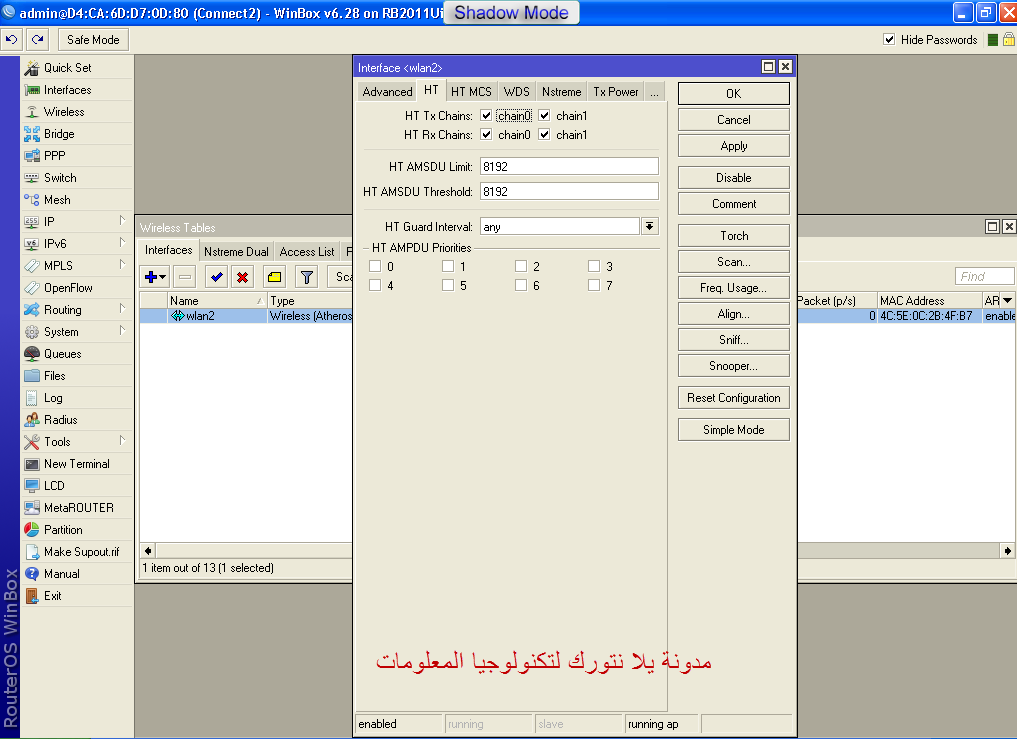Open column chooser dropdown in Wireless Tables header

tap(1008, 300)
